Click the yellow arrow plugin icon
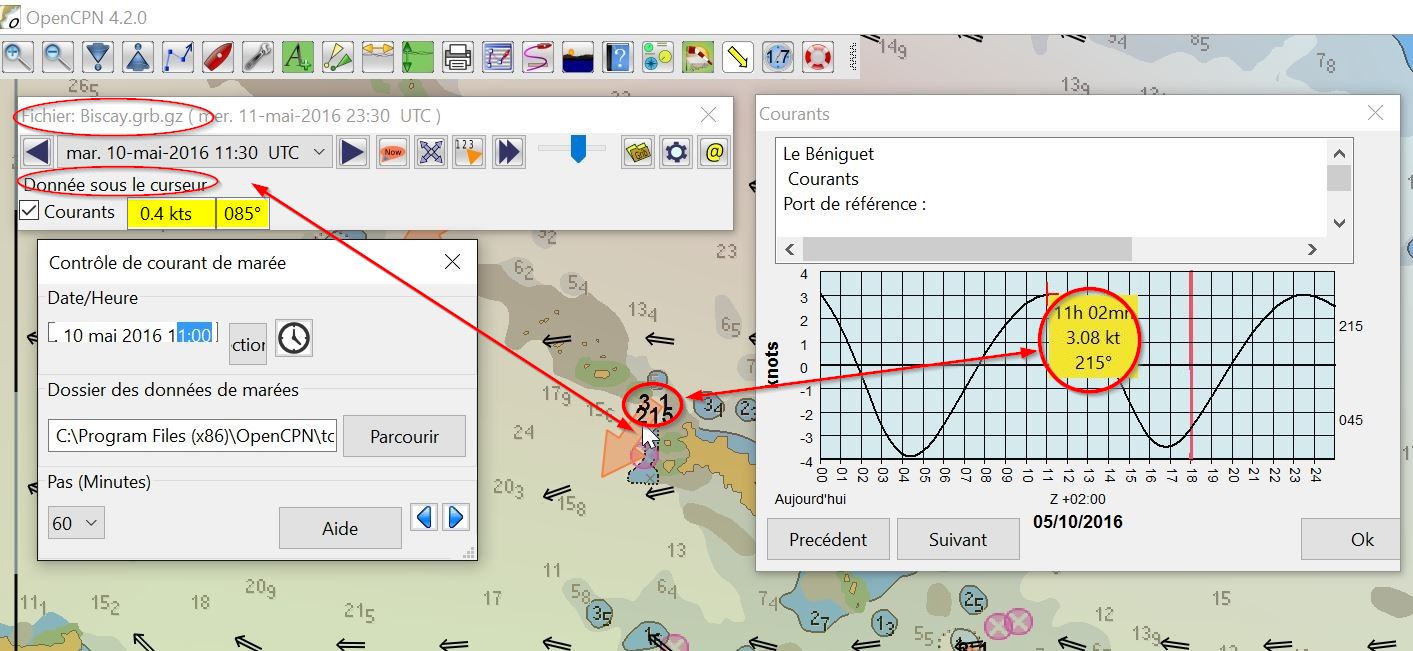Image resolution: width=1413 pixels, height=651 pixels. (738, 56)
